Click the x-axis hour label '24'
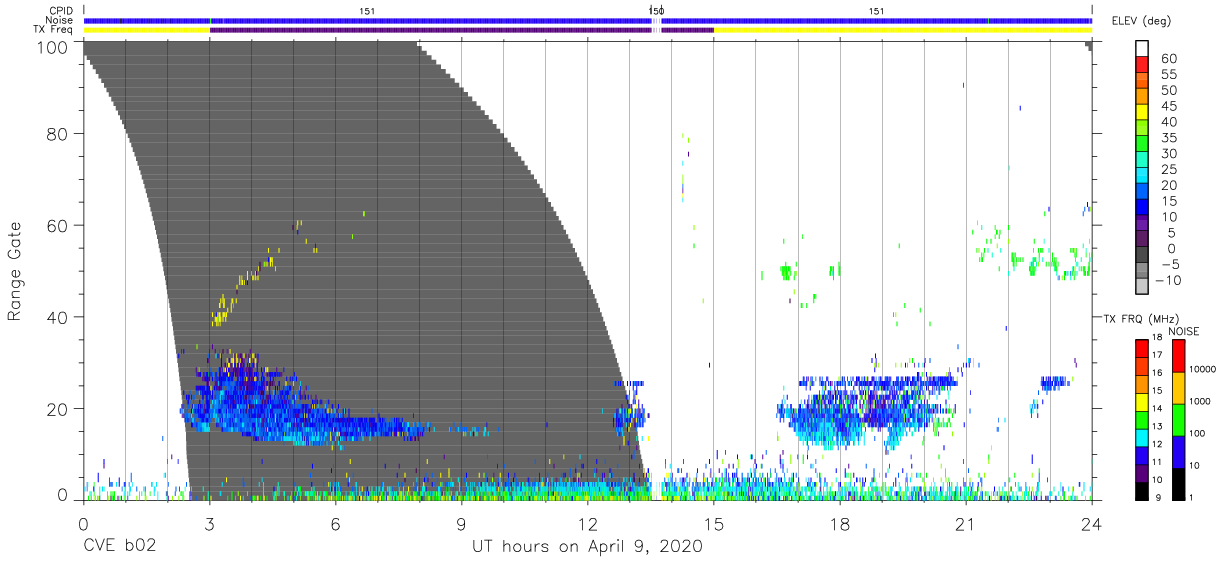This screenshot has height=567, width=1228. [x=1092, y=523]
